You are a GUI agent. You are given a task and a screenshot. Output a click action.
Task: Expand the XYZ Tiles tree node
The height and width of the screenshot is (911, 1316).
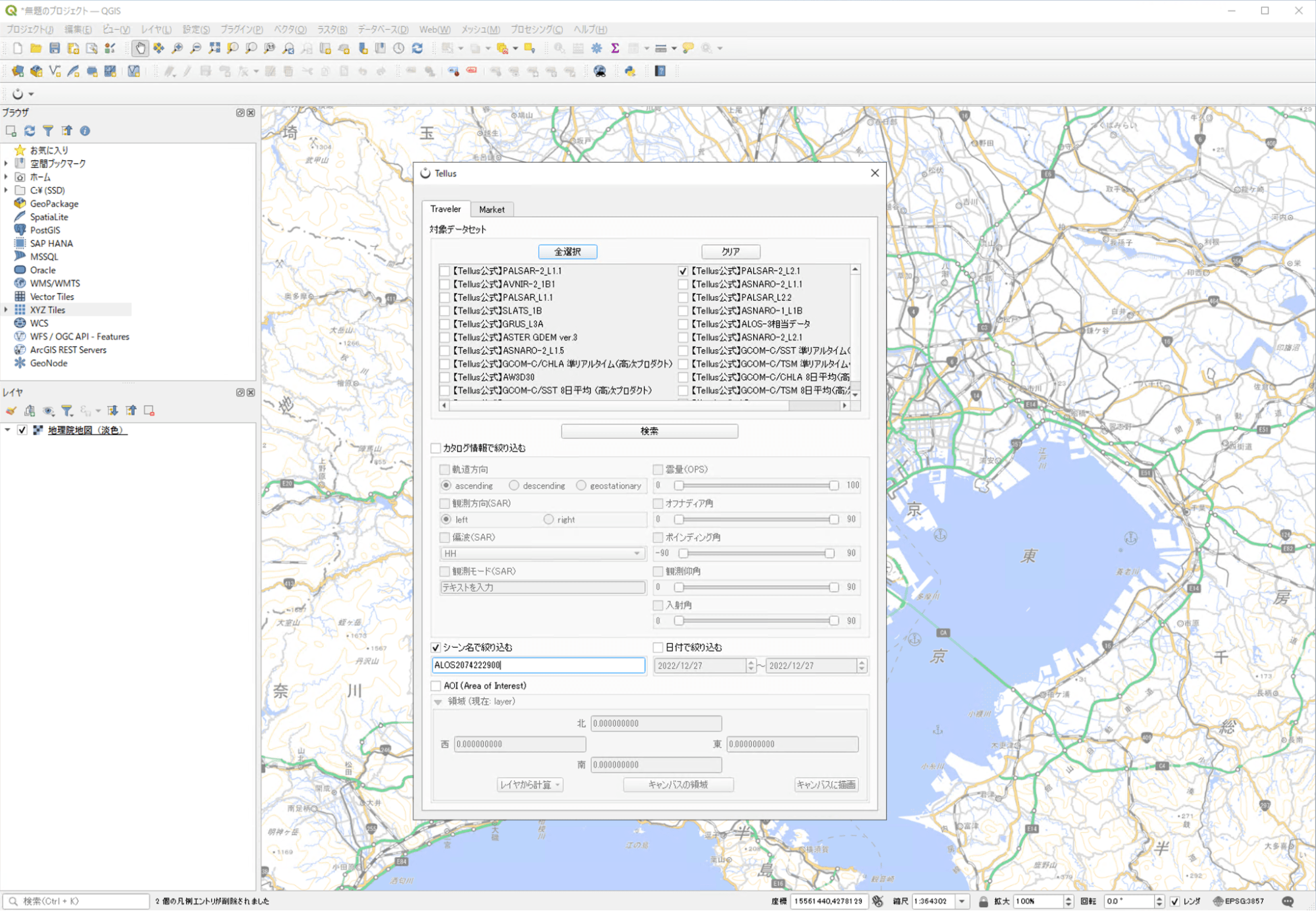[x=7, y=310]
